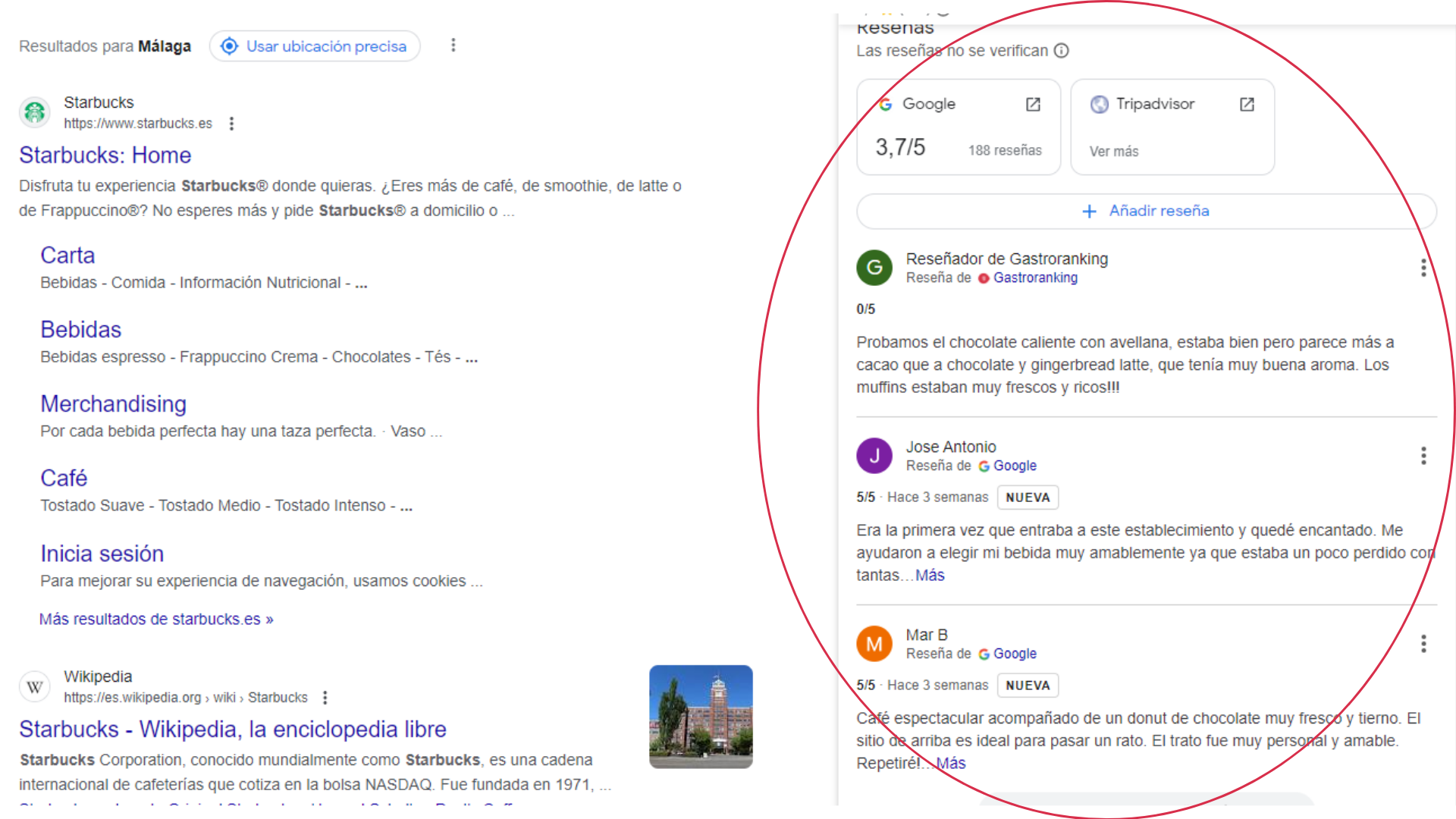This screenshot has height=819, width=1456.
Task: Click NUEVA badge on Jose Antonio review
Action: pyautogui.click(x=1028, y=497)
